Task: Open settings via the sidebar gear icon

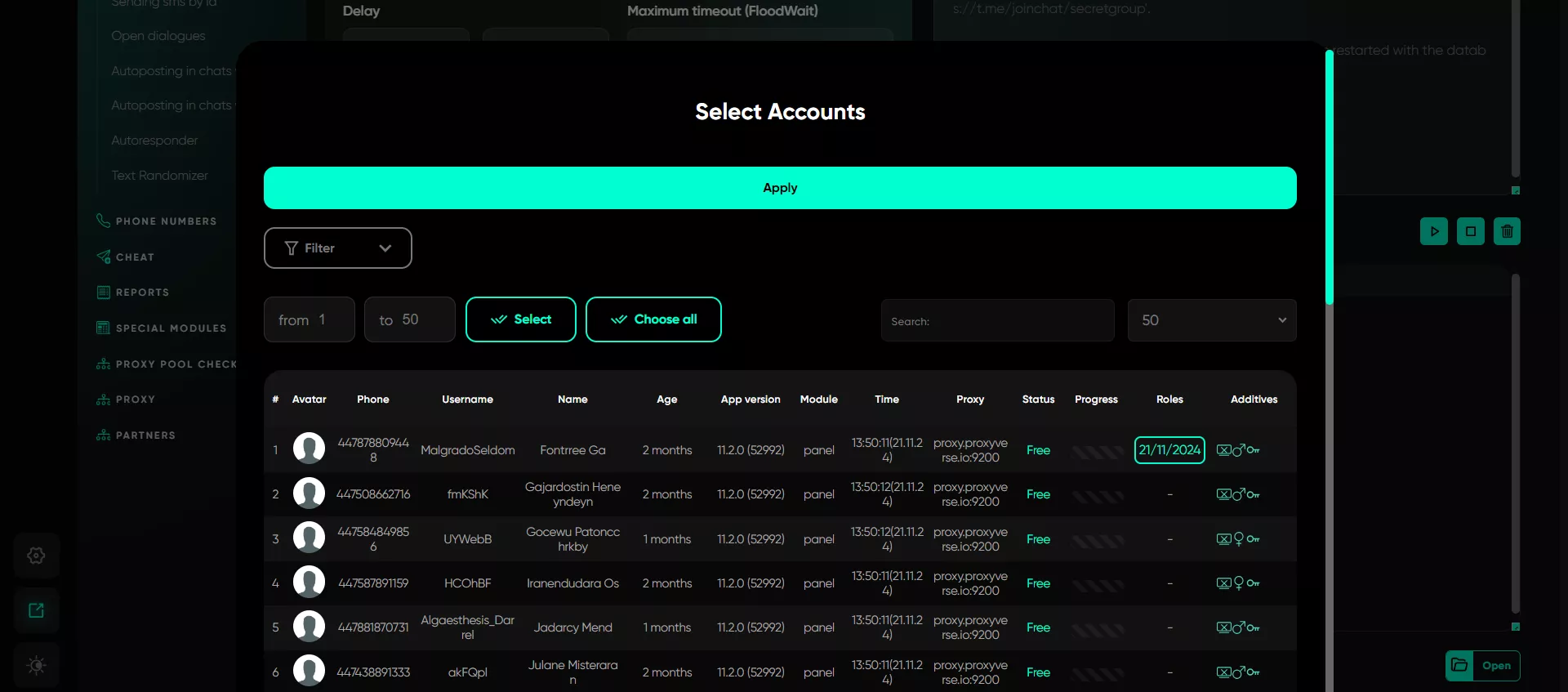Action: 36,556
